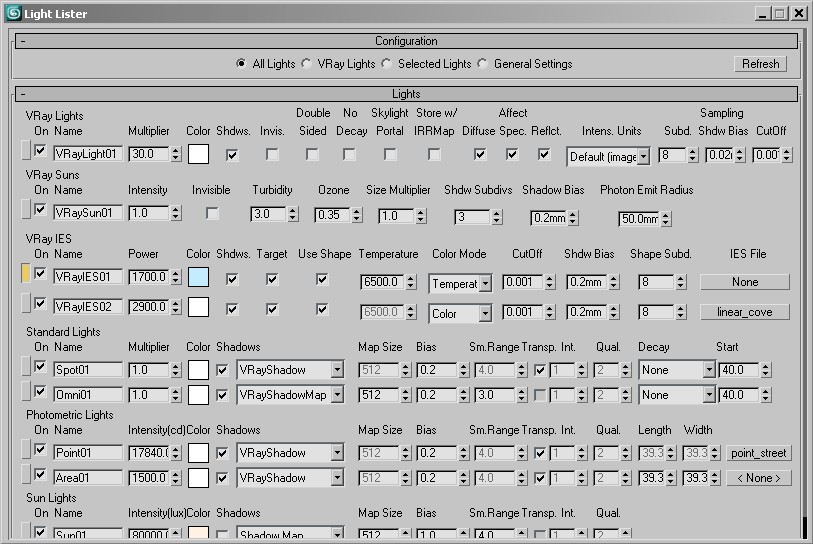813x544 pixels.
Task: Open Omni01 Decay dropdown
Action: pos(677,395)
